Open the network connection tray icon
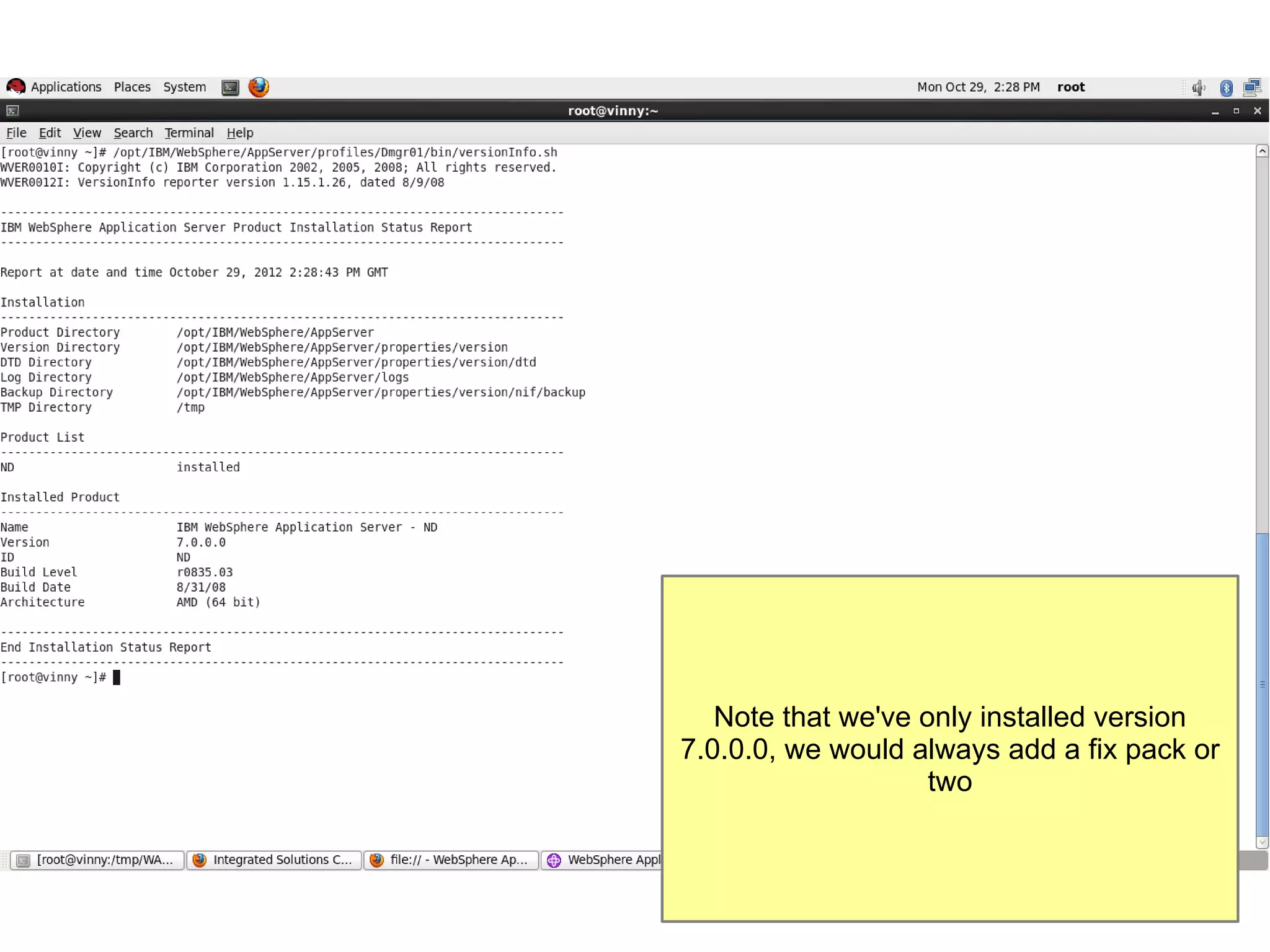 tap(1252, 87)
